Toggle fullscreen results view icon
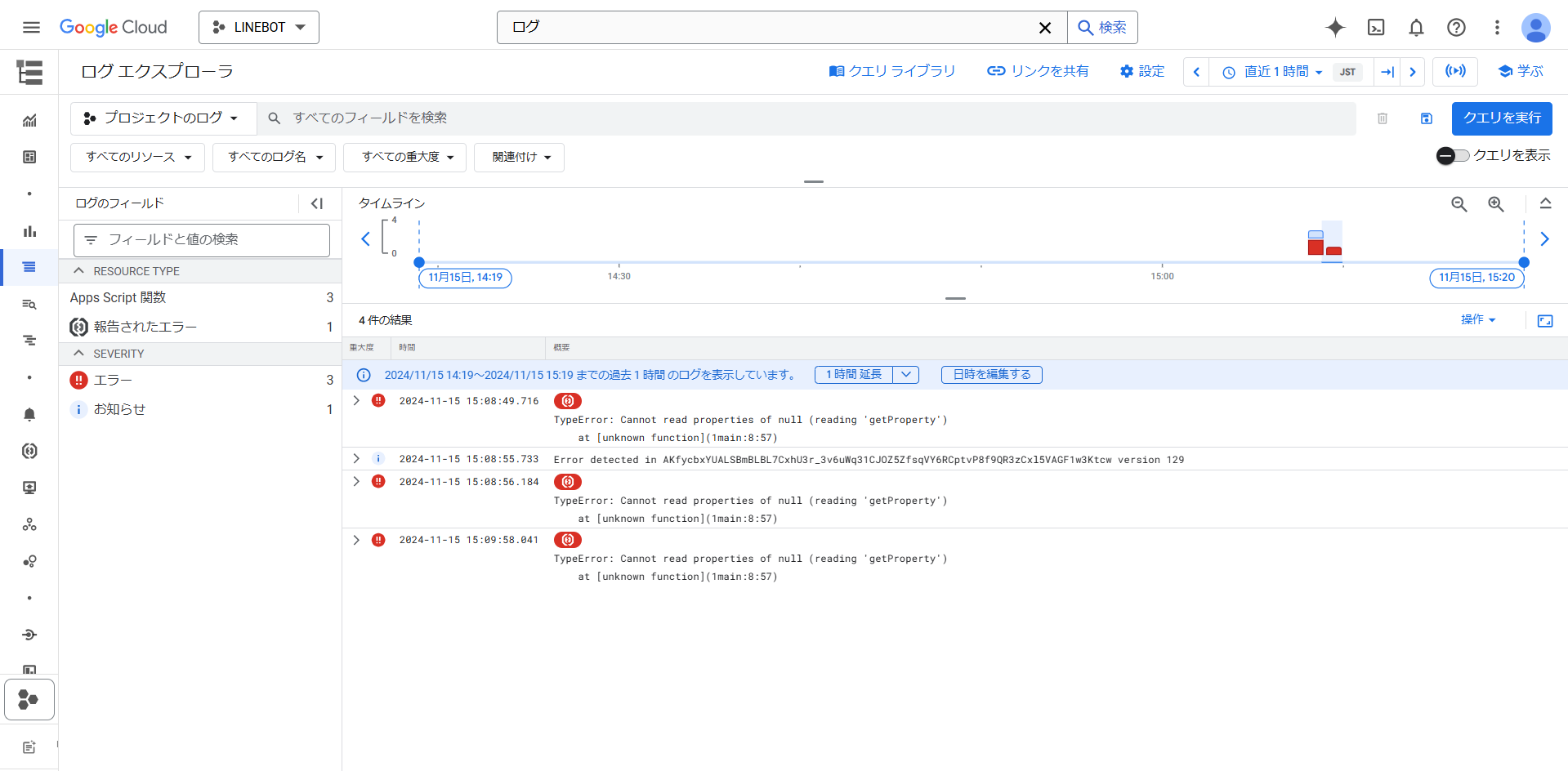The width and height of the screenshot is (1568, 771). [1545, 321]
